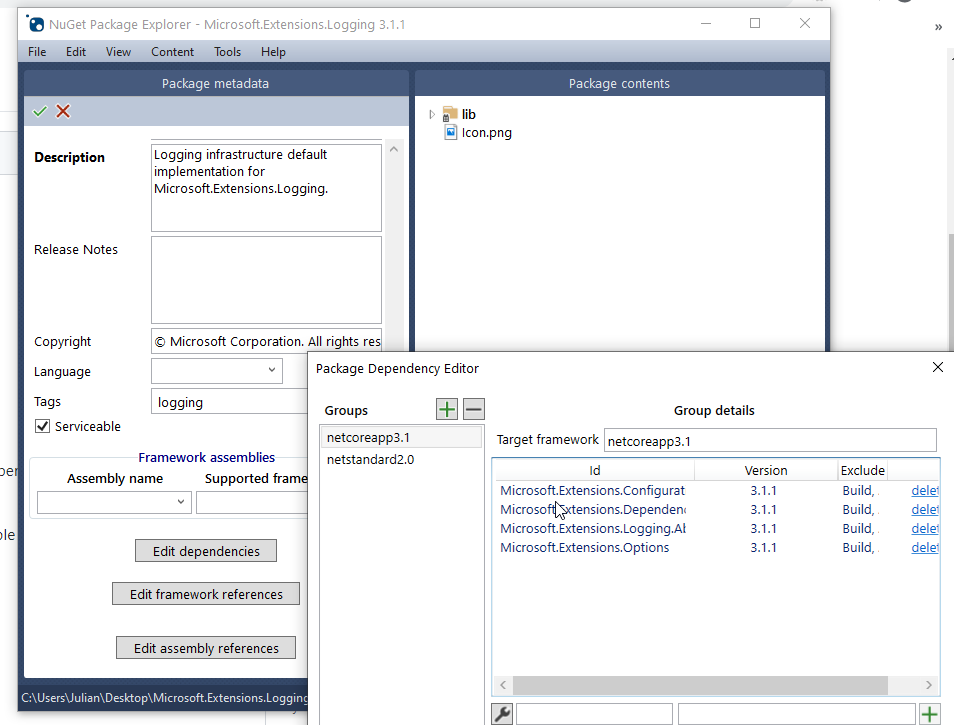Close the Package Dependency Editor dialog
Viewport: 954px width, 725px height.
938,367
